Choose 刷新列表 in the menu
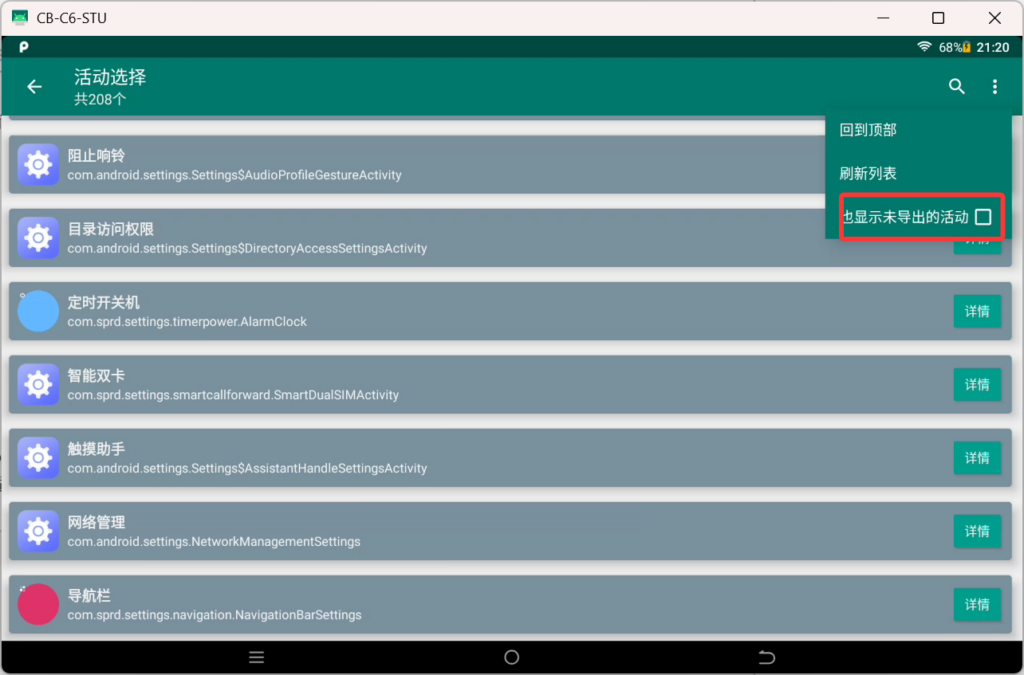Image resolution: width=1024 pixels, height=675 pixels. pos(867,174)
